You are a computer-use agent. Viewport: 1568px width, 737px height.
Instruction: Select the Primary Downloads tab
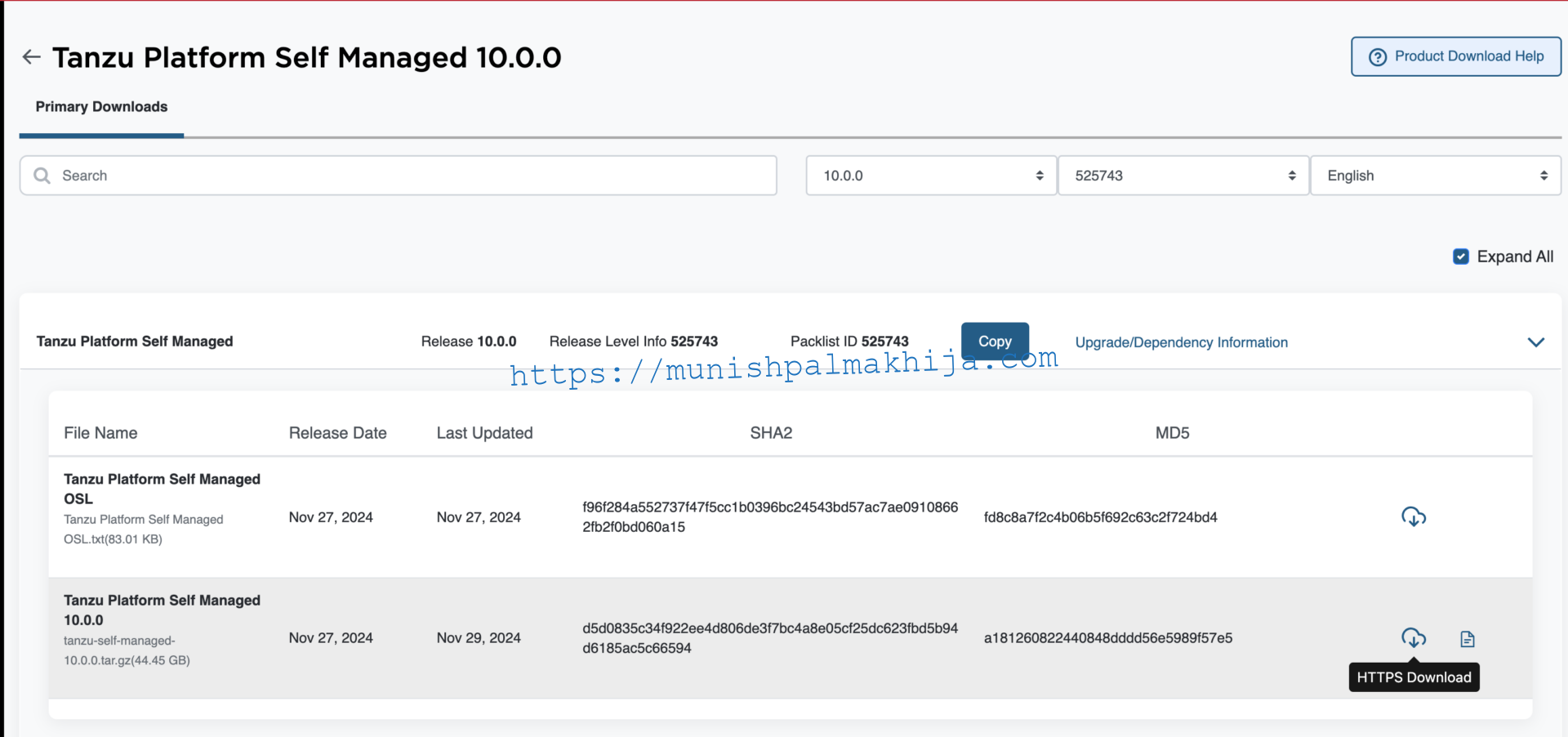click(x=101, y=107)
